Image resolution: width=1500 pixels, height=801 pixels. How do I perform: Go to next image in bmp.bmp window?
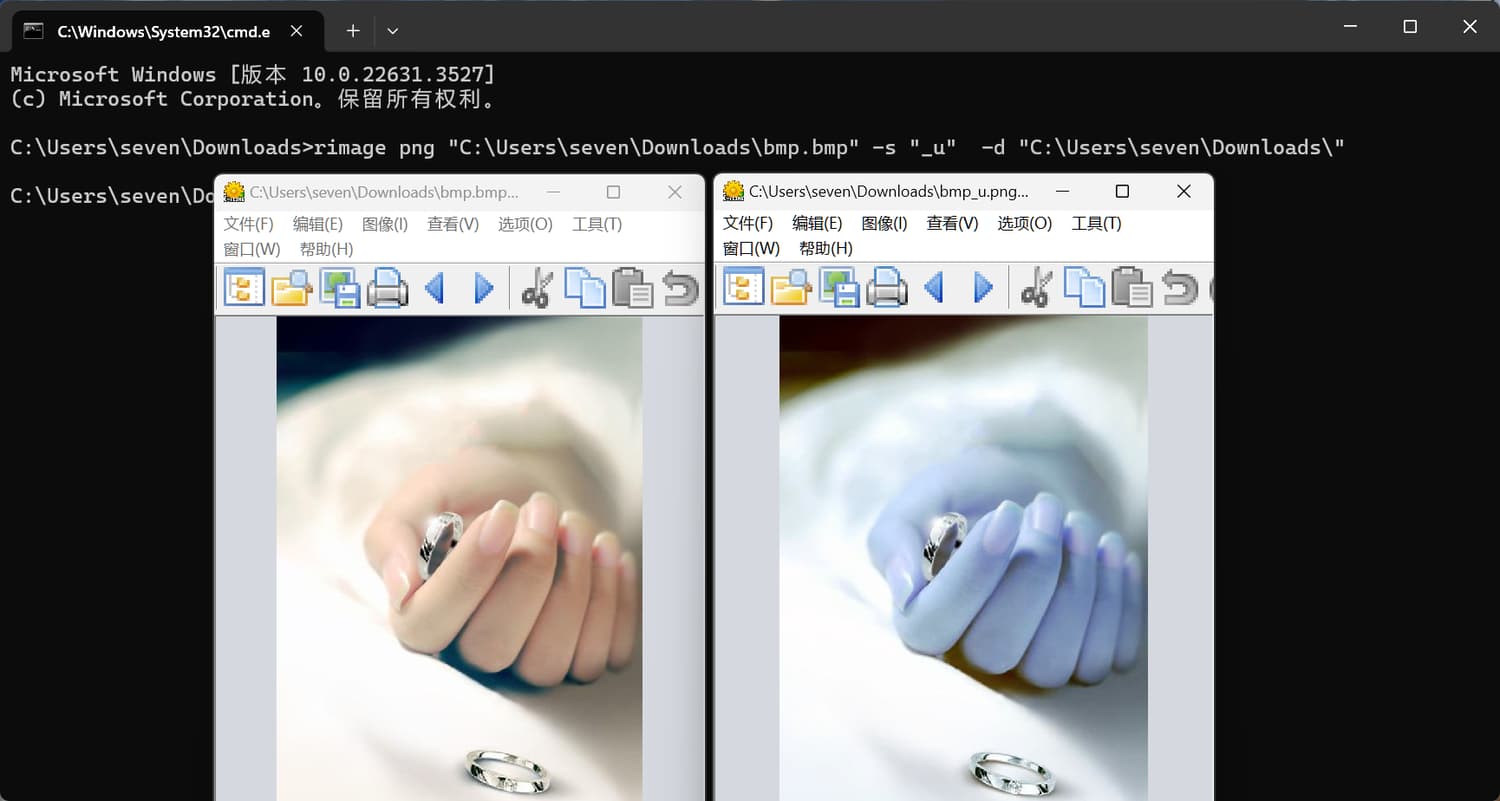(484, 289)
